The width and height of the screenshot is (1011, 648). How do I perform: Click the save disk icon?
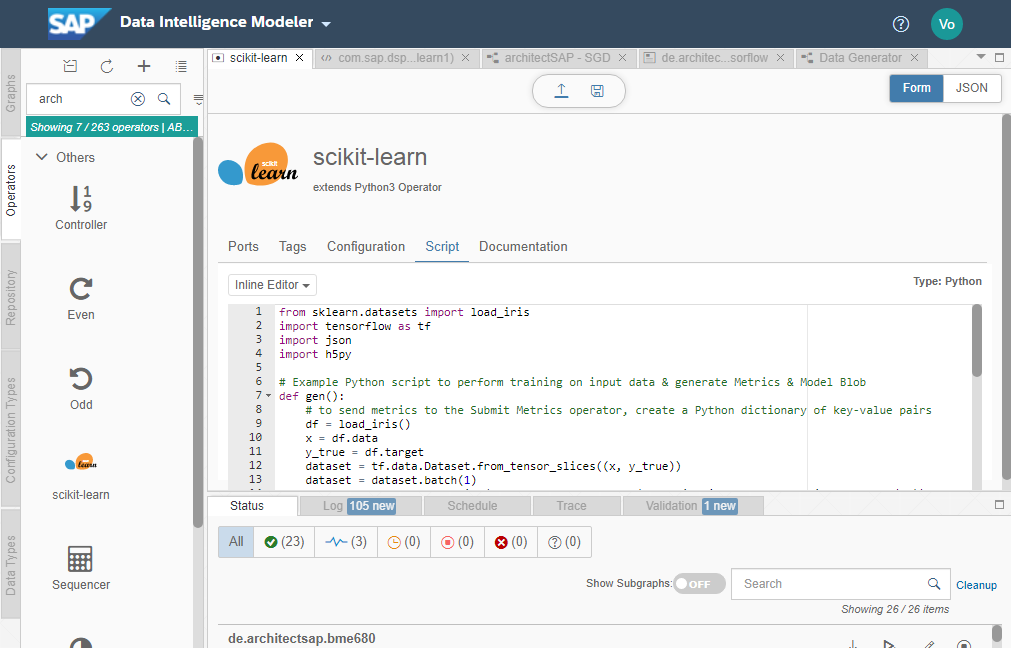tap(597, 91)
